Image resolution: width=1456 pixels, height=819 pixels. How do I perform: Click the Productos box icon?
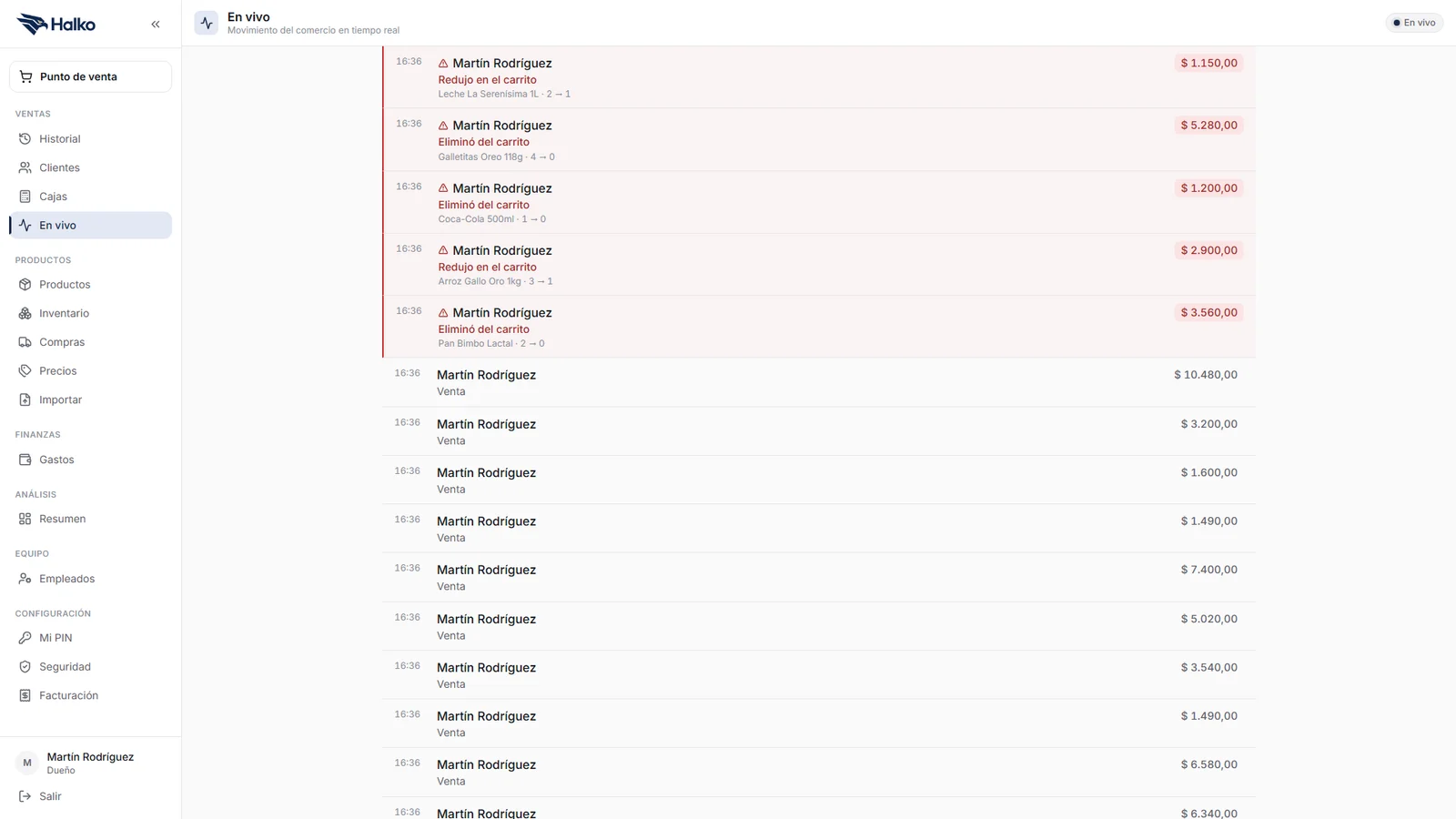pos(25,285)
